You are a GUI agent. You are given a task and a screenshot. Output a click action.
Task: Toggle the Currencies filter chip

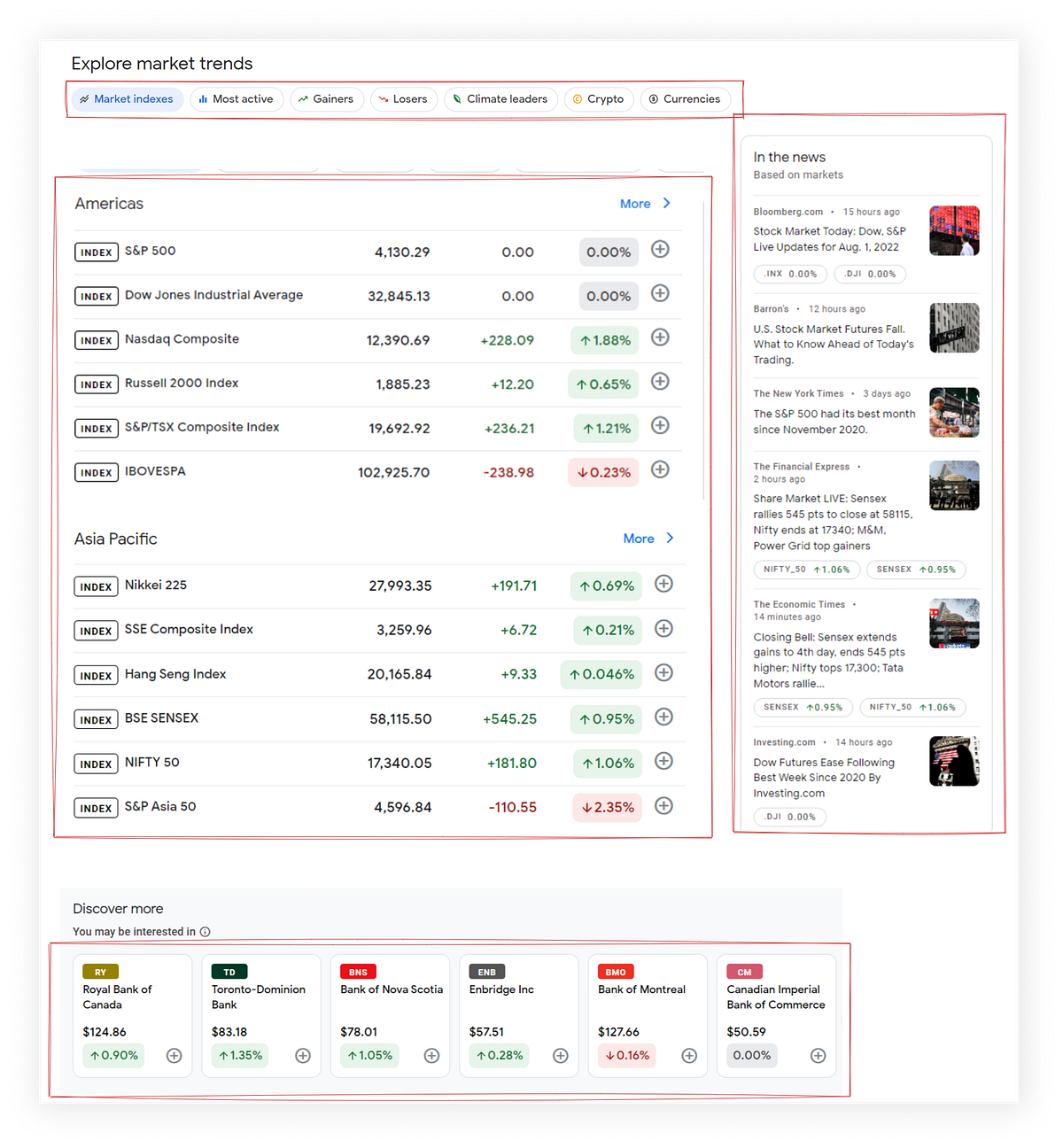(x=685, y=99)
